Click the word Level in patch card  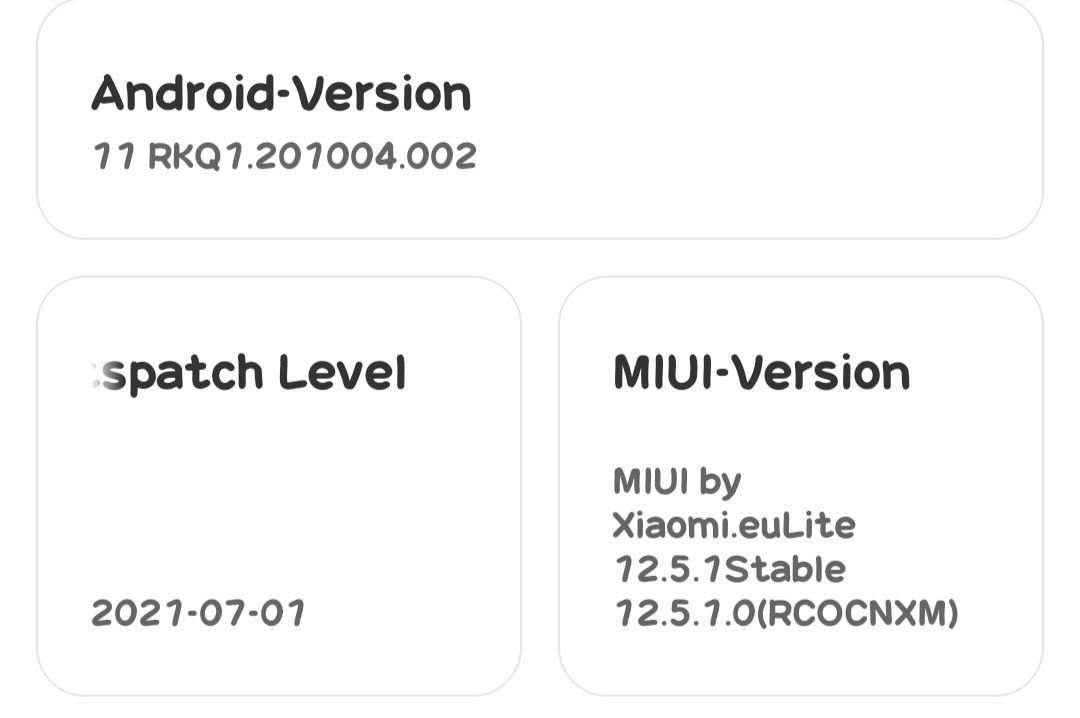point(342,373)
